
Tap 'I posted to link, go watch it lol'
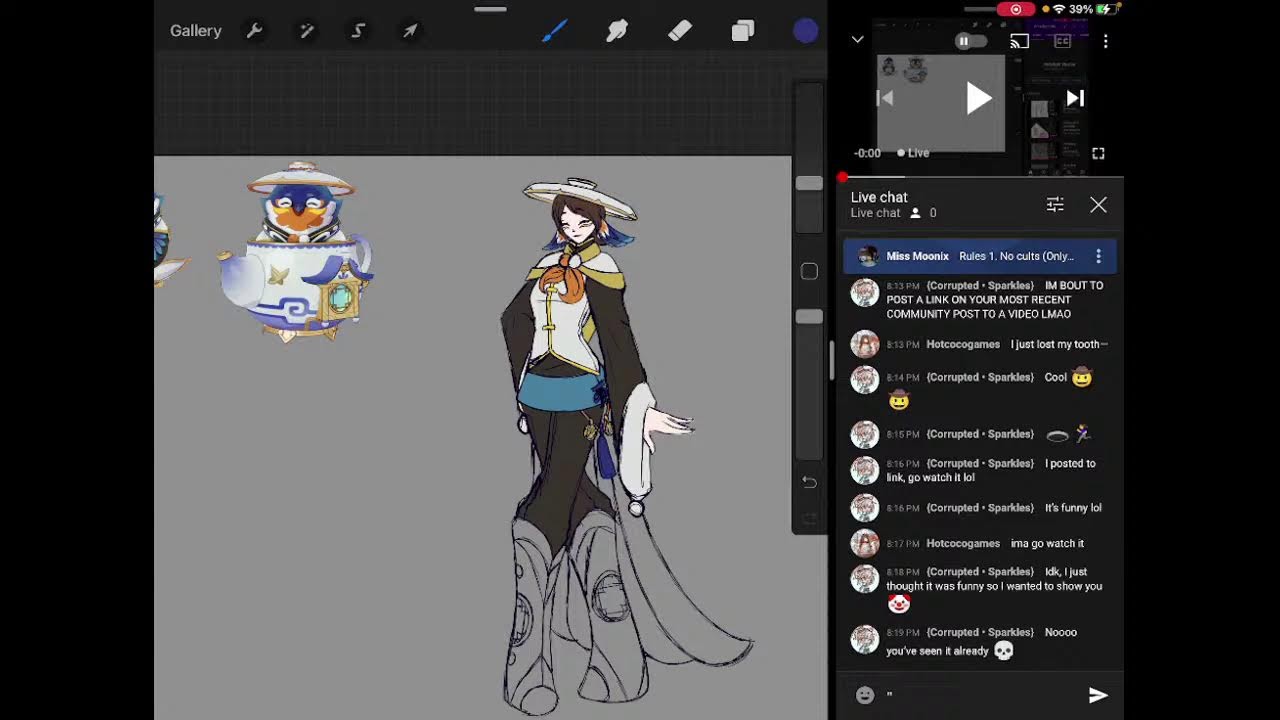pyautogui.click(x=979, y=470)
